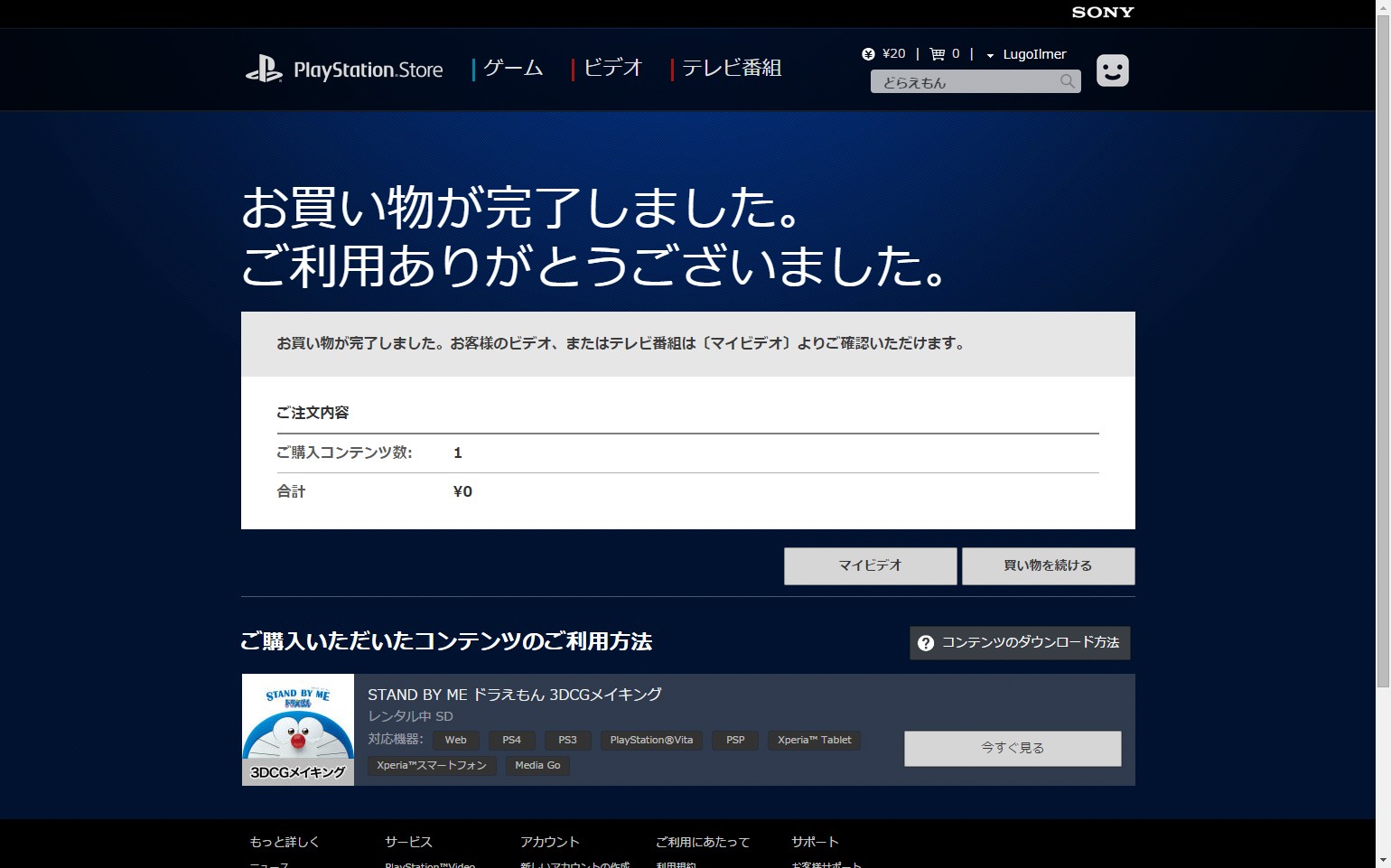Expand the LugoIlmer account dropdown
Image resolution: width=1391 pixels, height=868 pixels.
click(1027, 54)
